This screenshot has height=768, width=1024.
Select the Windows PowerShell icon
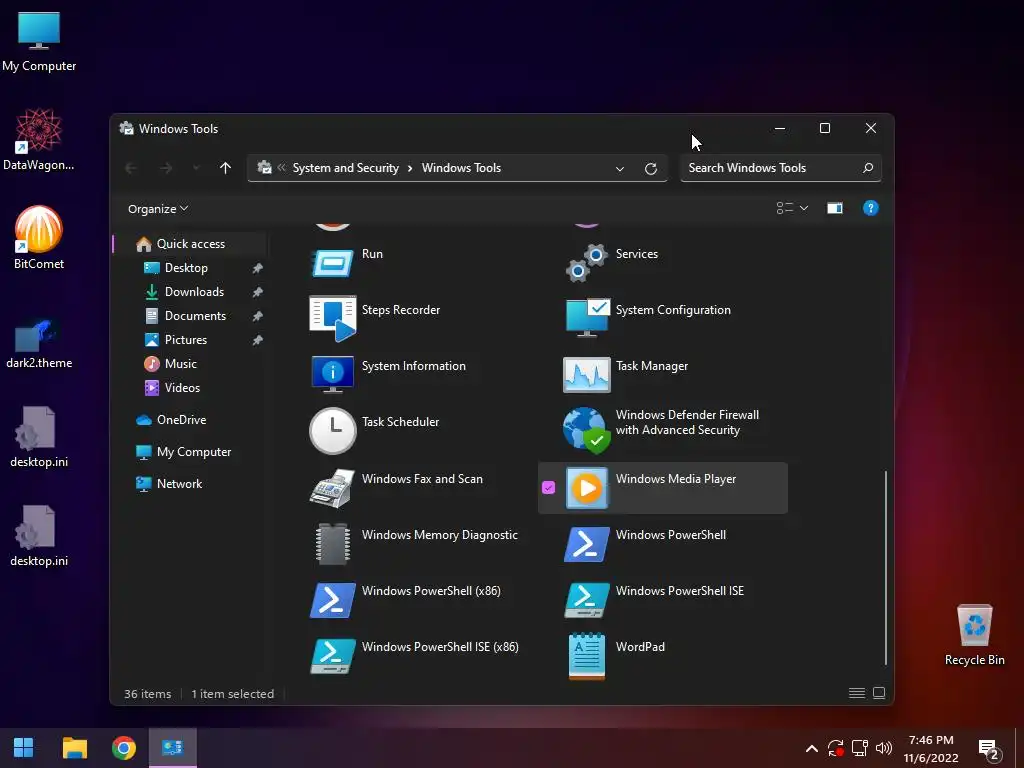click(586, 544)
